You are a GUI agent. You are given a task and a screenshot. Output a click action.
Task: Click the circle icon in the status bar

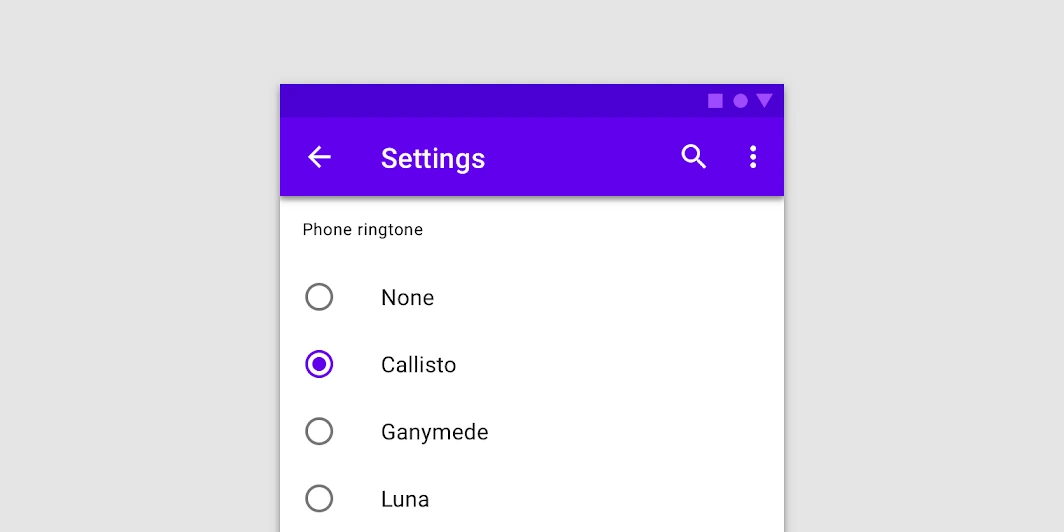pos(740,101)
